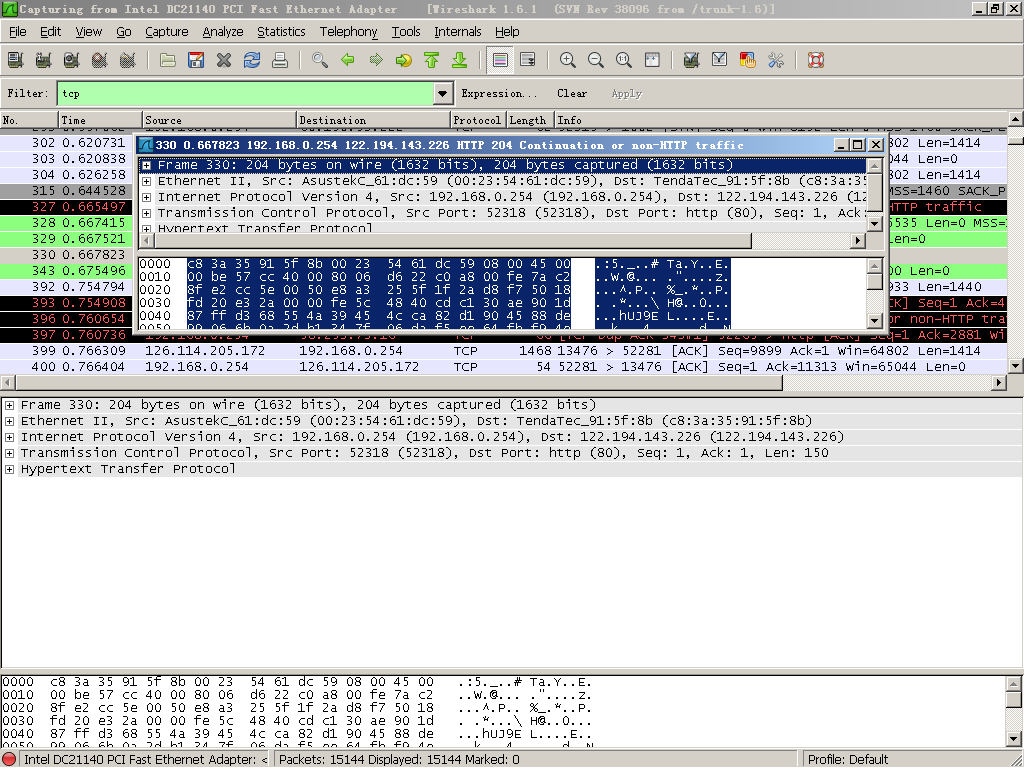Click the red capture status indicator
This screenshot has height=768, width=1024.
9,760
